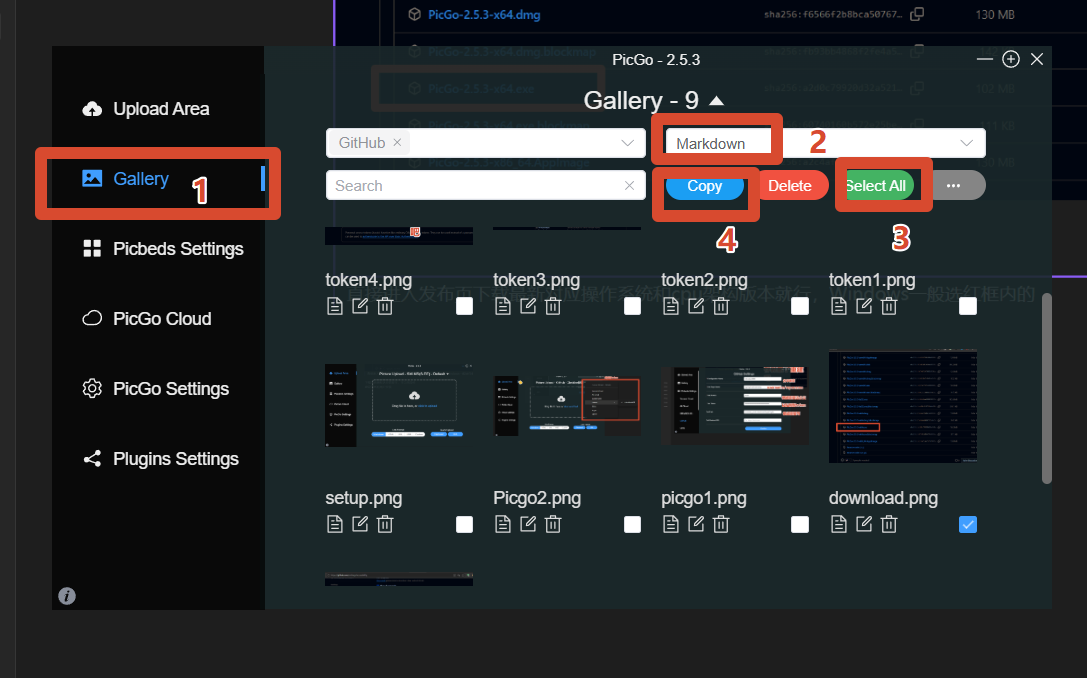Delete icon for token3.png
The width and height of the screenshot is (1087, 678).
pyautogui.click(x=553, y=306)
